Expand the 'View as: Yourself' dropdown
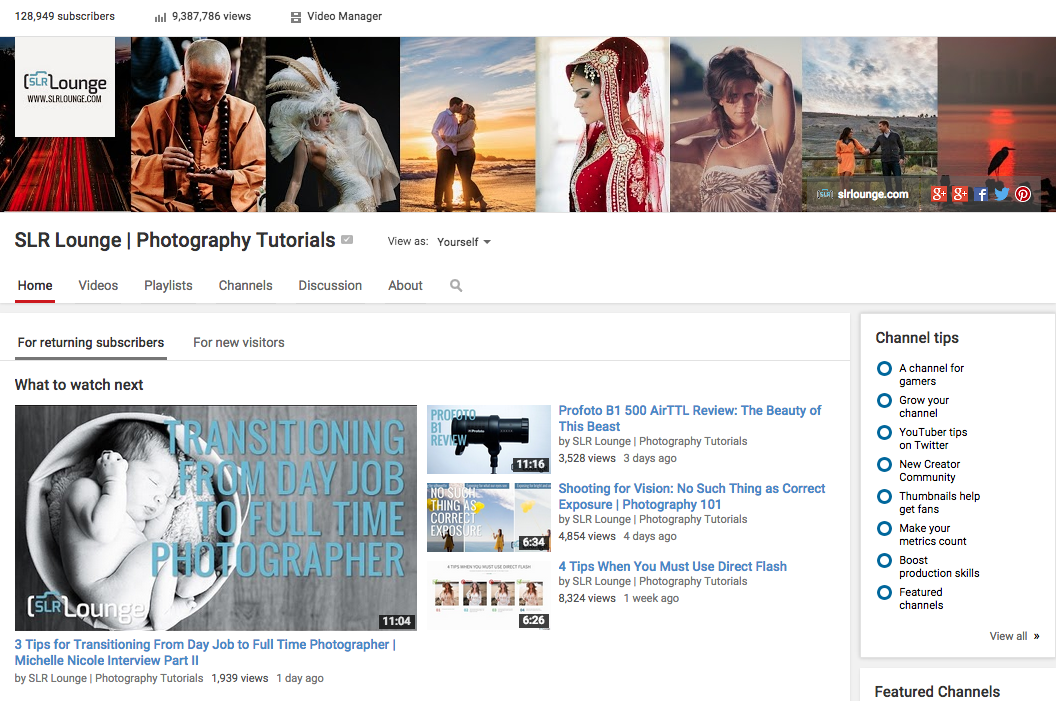Viewport: 1056px width, 701px height. click(463, 242)
